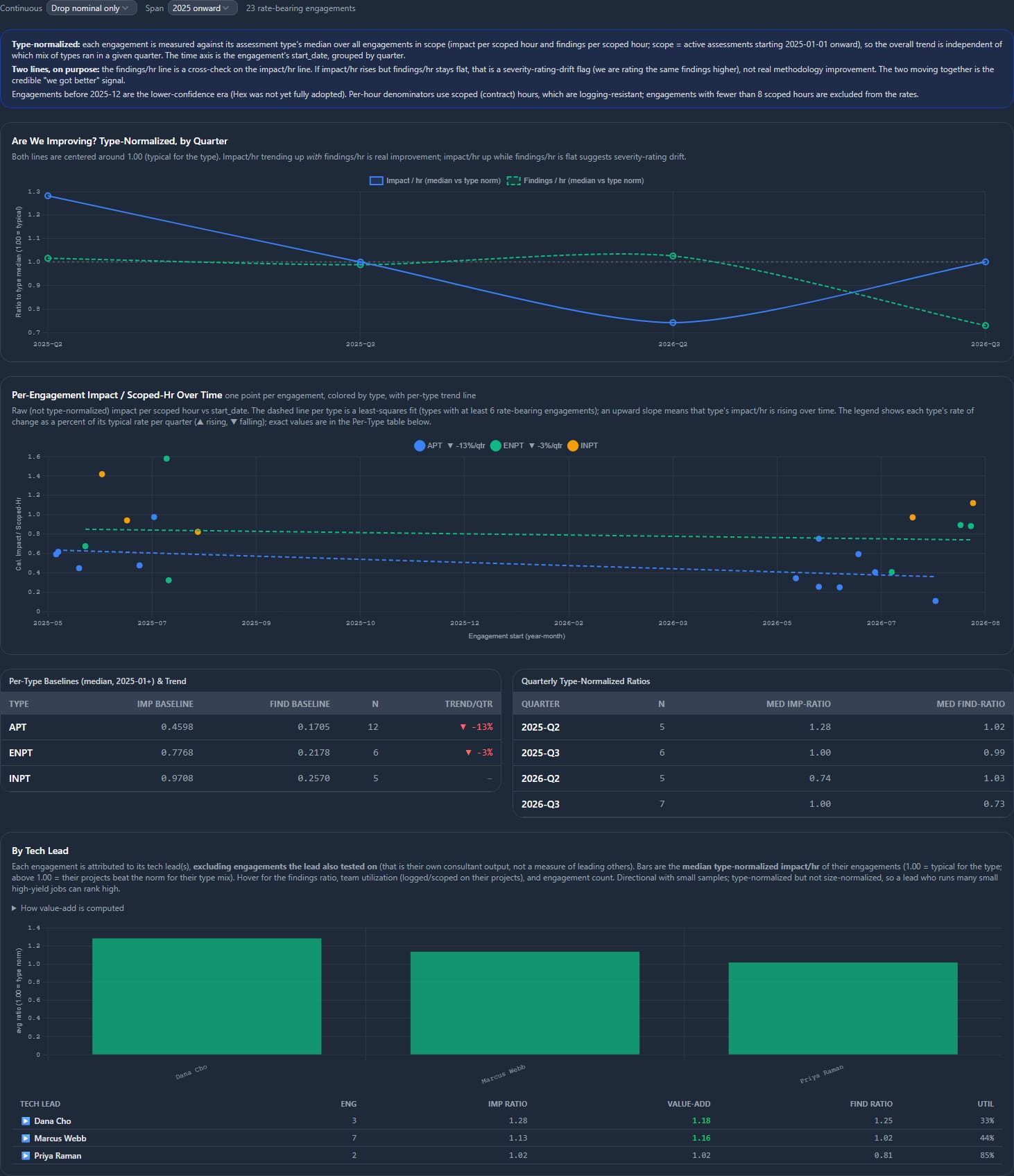Screen dimensions: 1014x1176
Task: Click APT trend value -13%
Action: pyautogui.click(x=477, y=727)
